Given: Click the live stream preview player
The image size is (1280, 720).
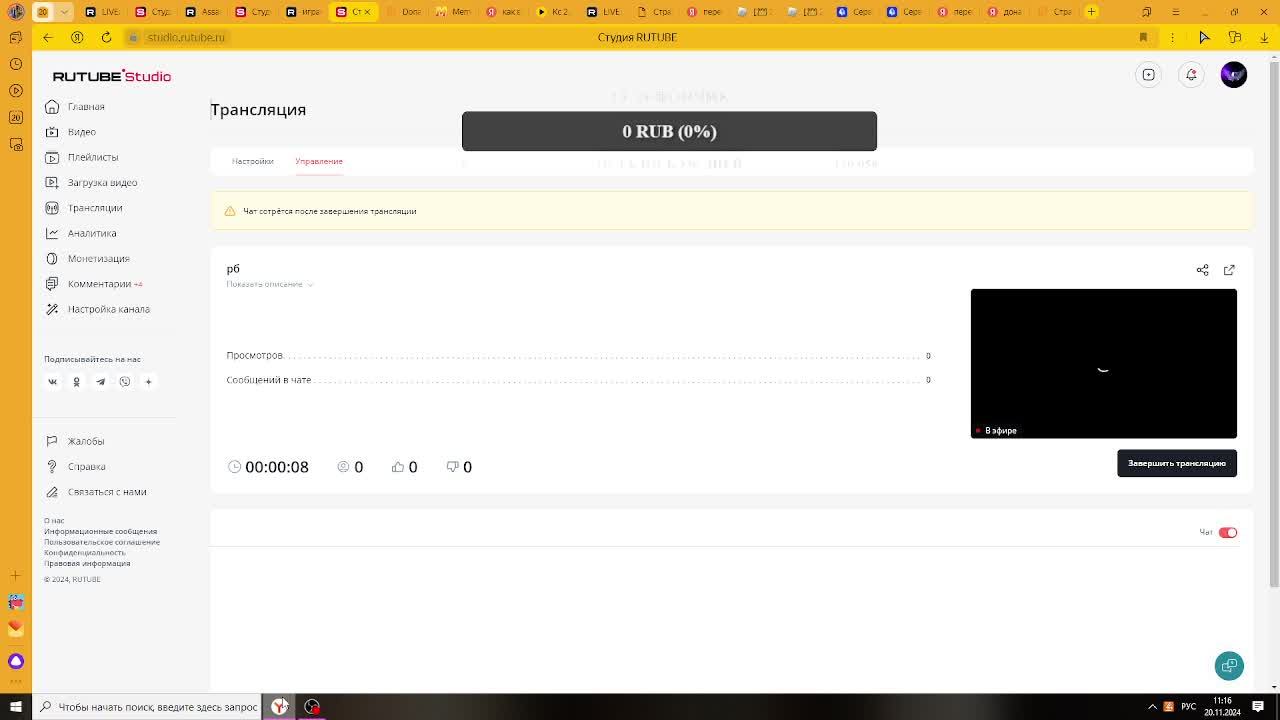Looking at the screenshot, I should (x=1103, y=363).
